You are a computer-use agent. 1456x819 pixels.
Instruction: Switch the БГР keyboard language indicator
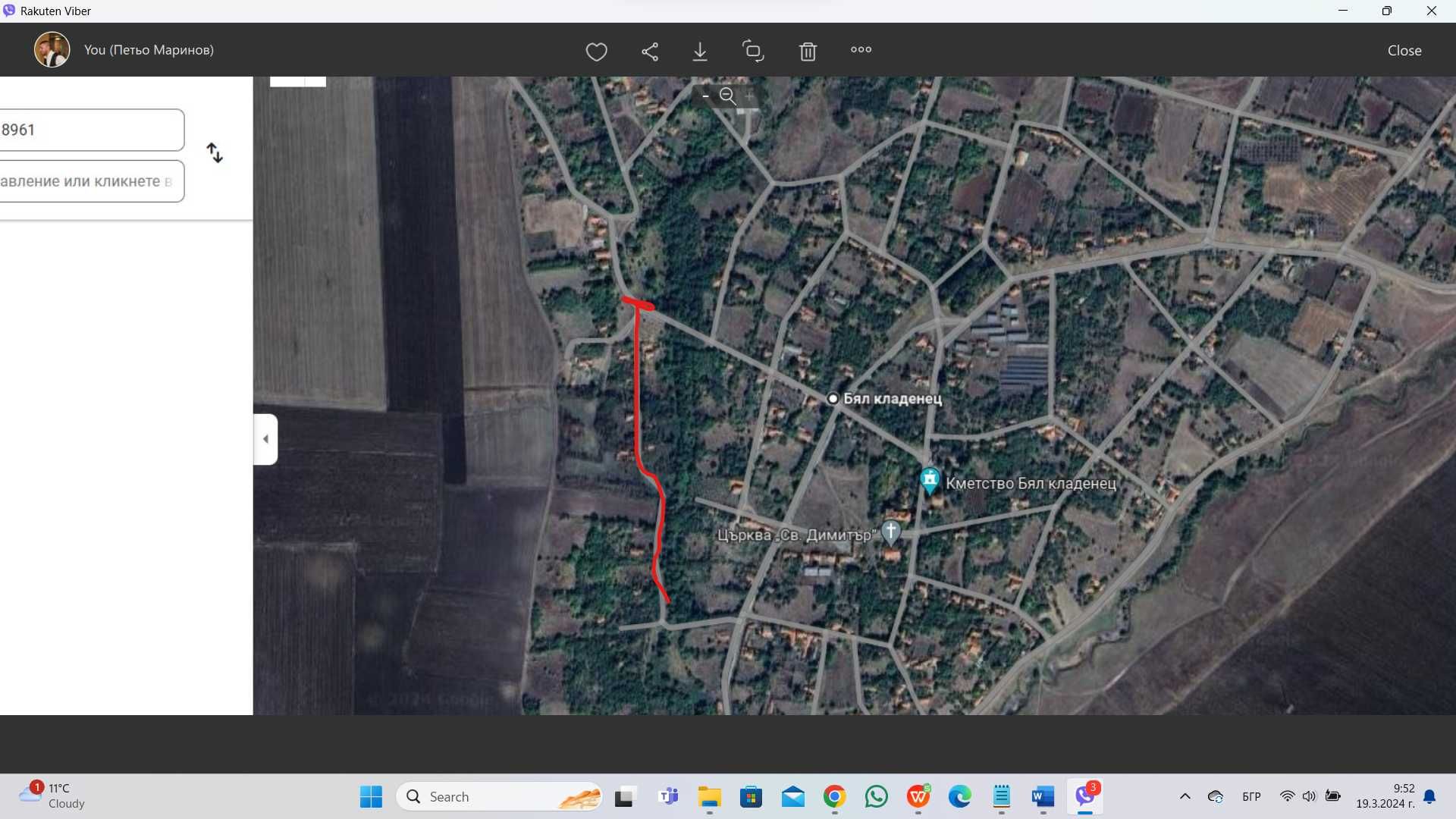[x=1251, y=796]
